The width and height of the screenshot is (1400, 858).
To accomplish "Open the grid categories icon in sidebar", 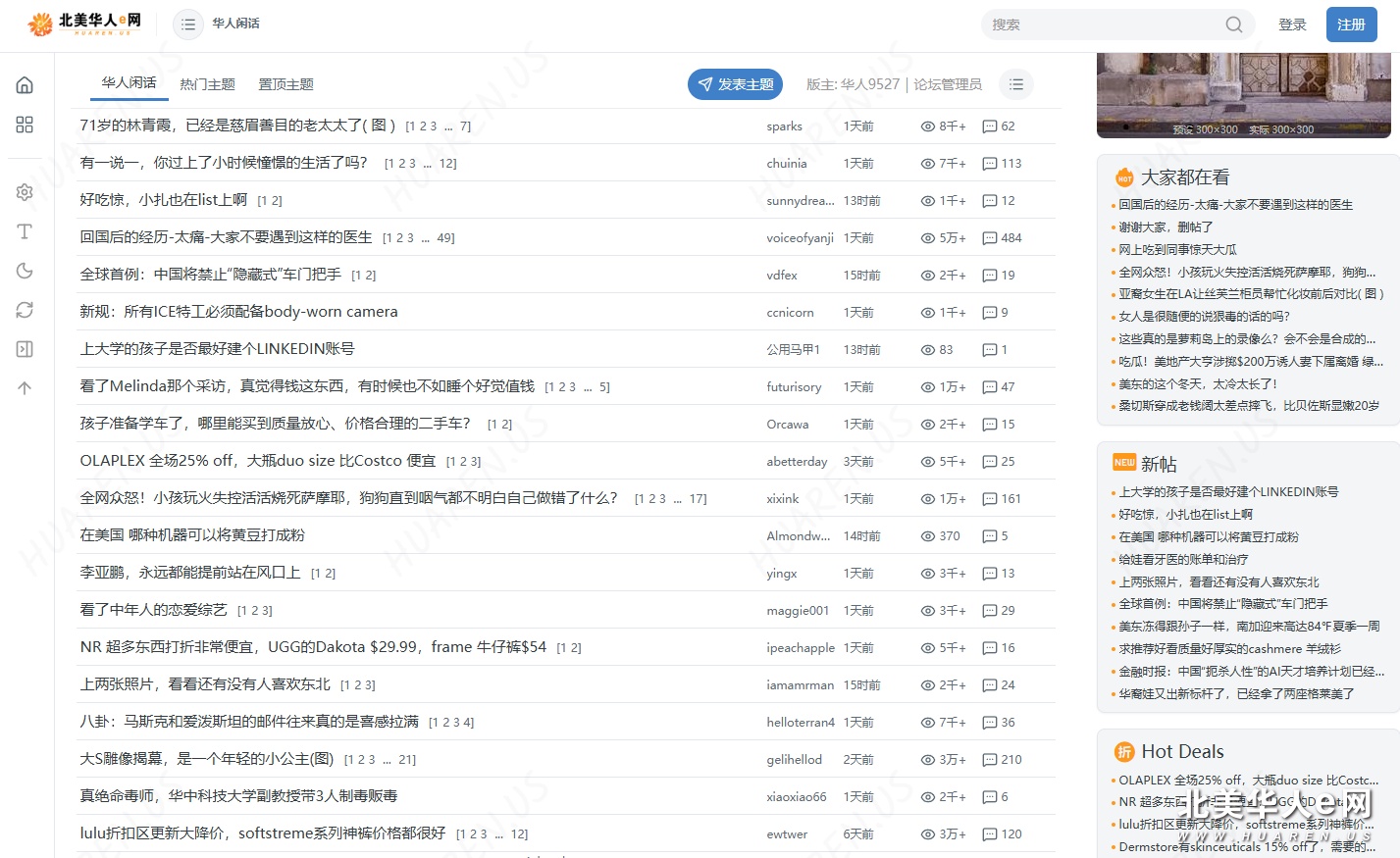I will (x=25, y=125).
